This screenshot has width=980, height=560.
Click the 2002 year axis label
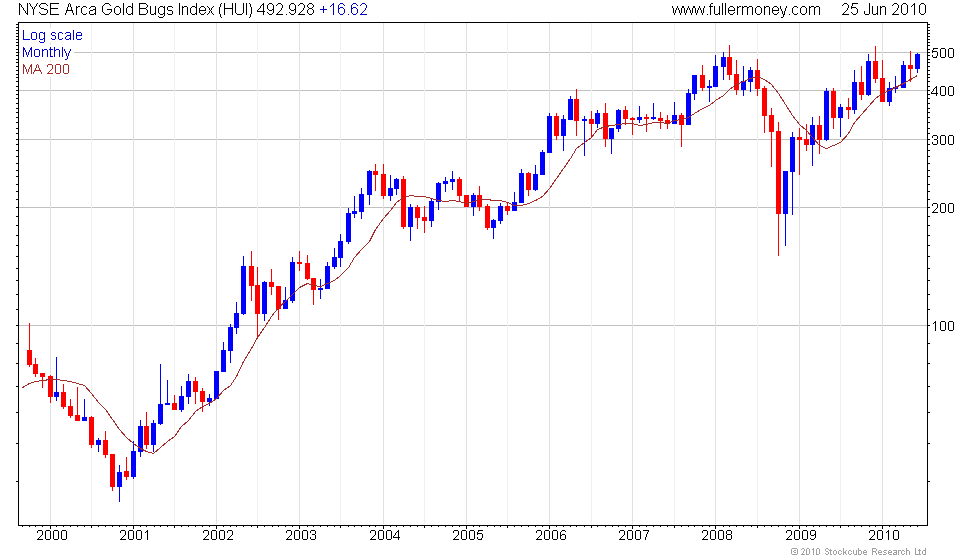[218, 535]
